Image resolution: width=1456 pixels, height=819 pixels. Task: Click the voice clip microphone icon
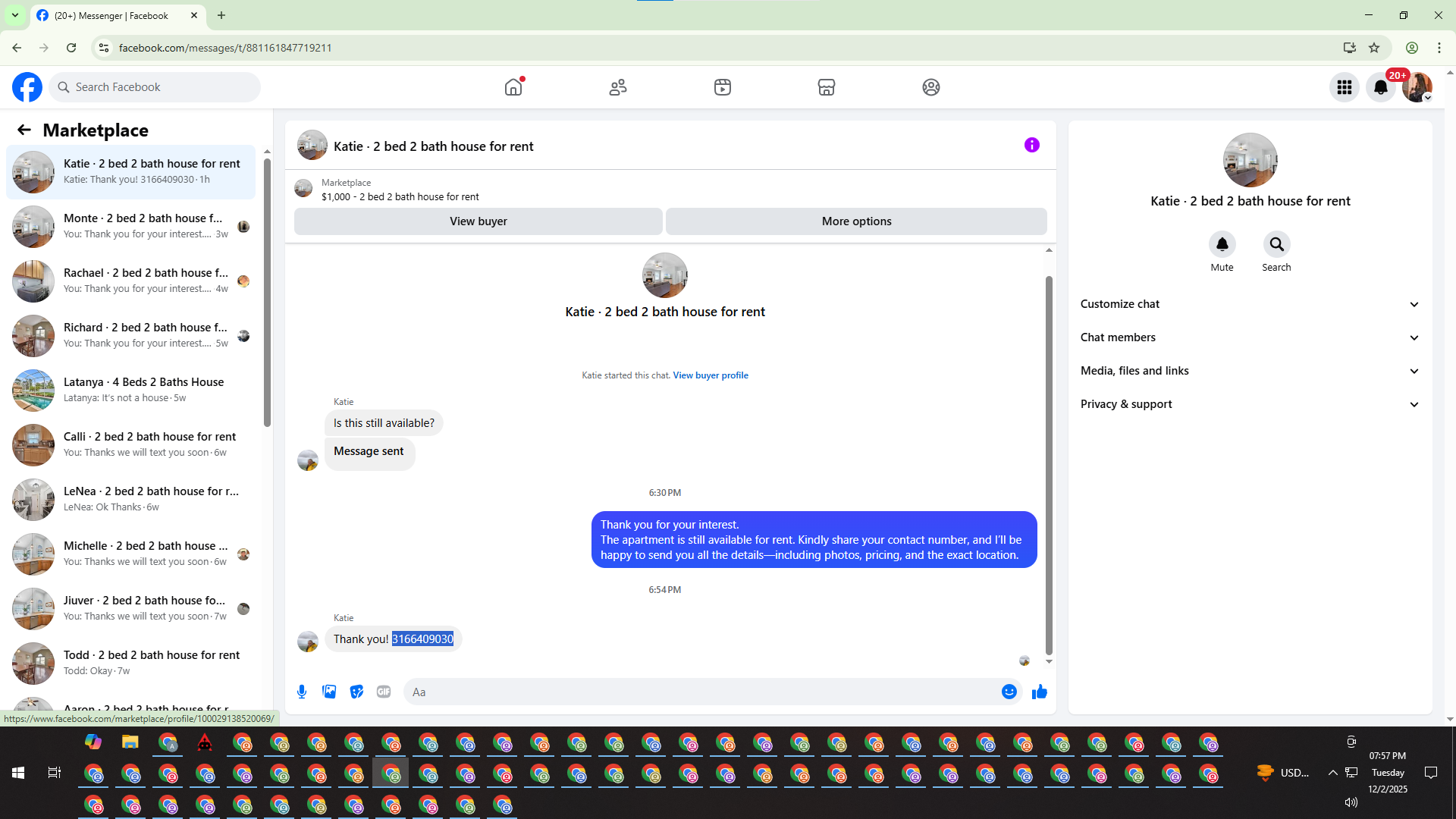pos(302,692)
